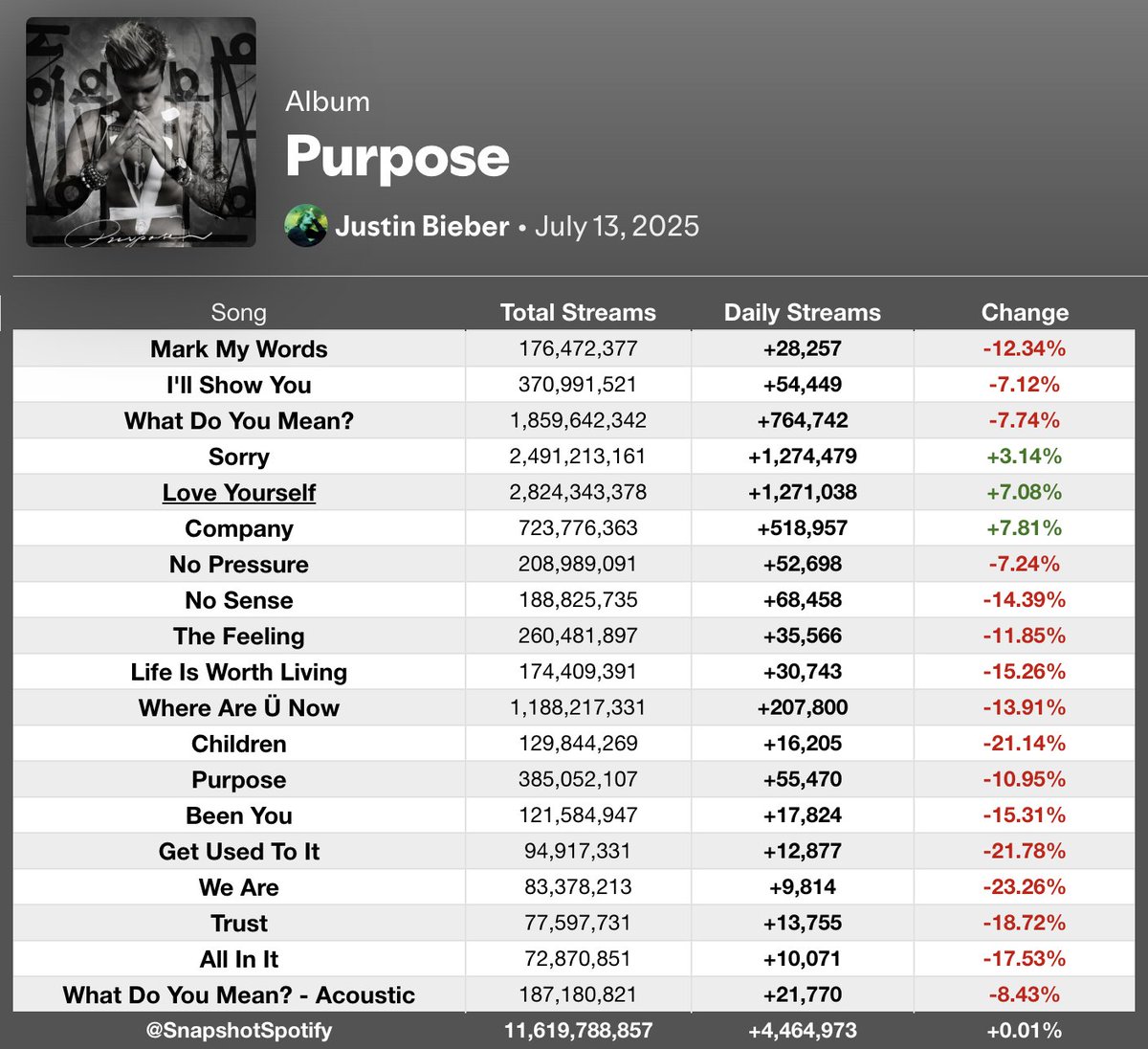Click the What Do You Mean? song title
This screenshot has height=1049, width=1148.
(x=239, y=421)
